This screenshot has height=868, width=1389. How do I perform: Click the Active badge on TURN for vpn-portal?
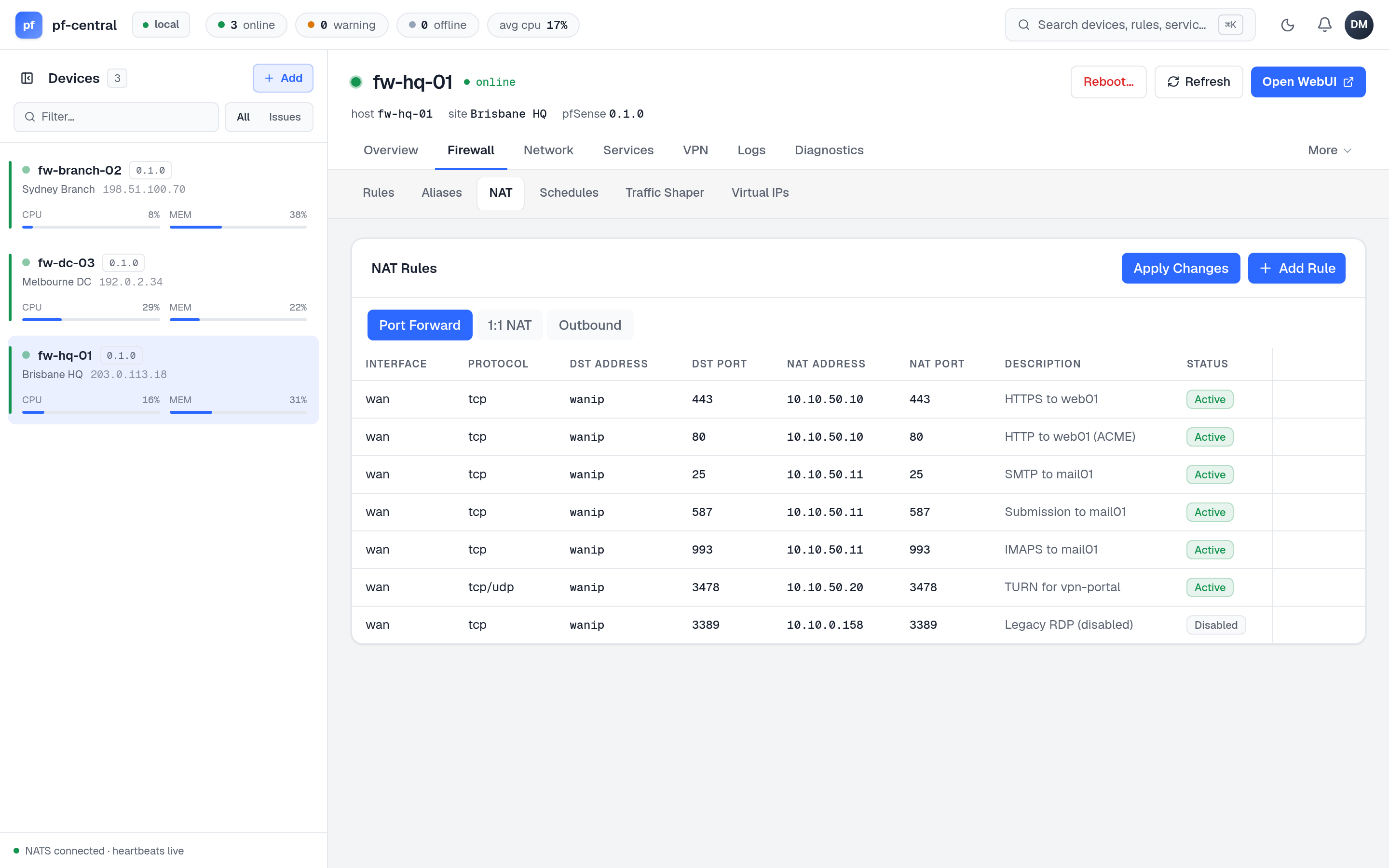pos(1210,587)
